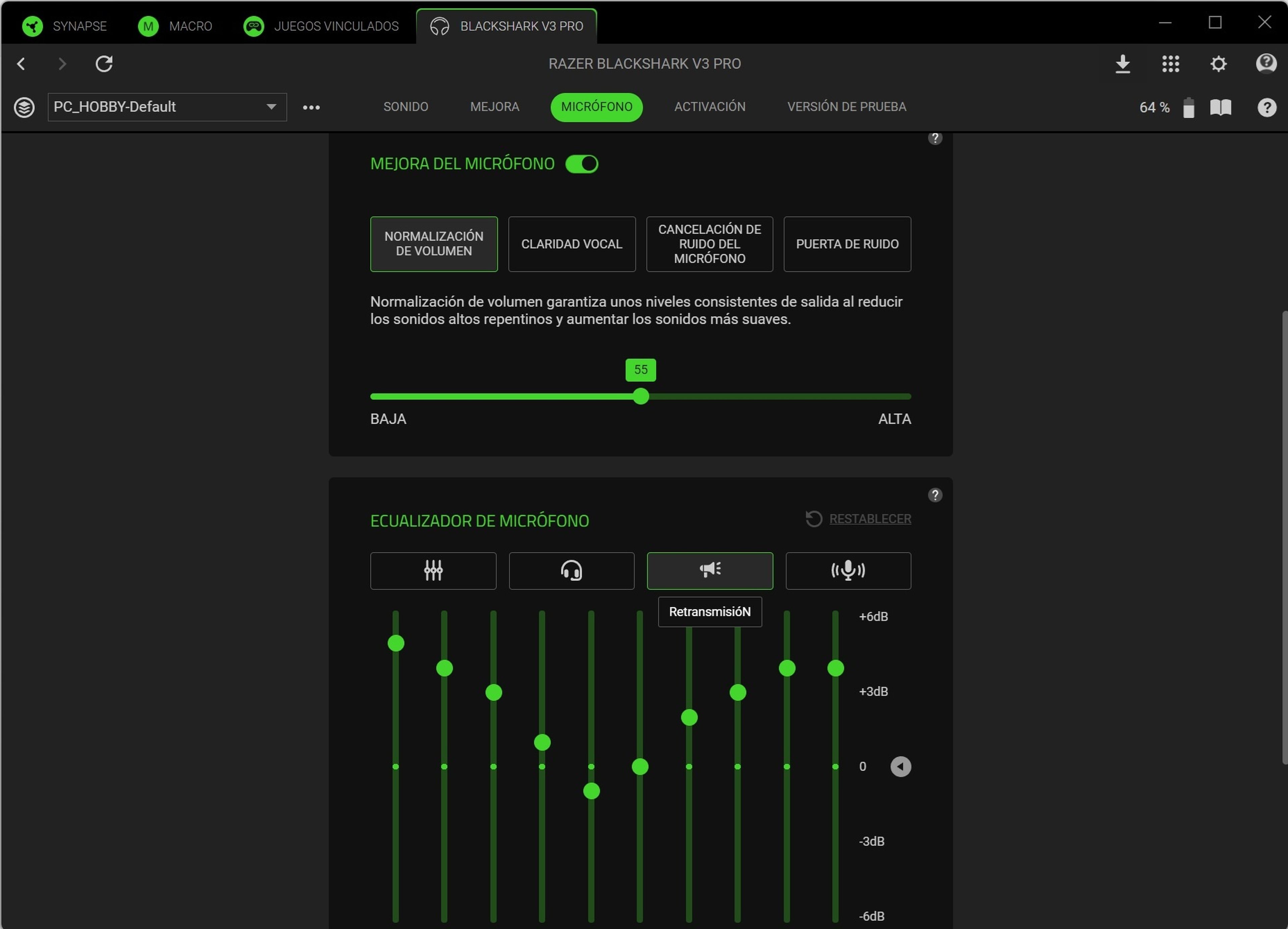Click the back navigation arrow
The width and height of the screenshot is (1288, 929).
pos(21,64)
